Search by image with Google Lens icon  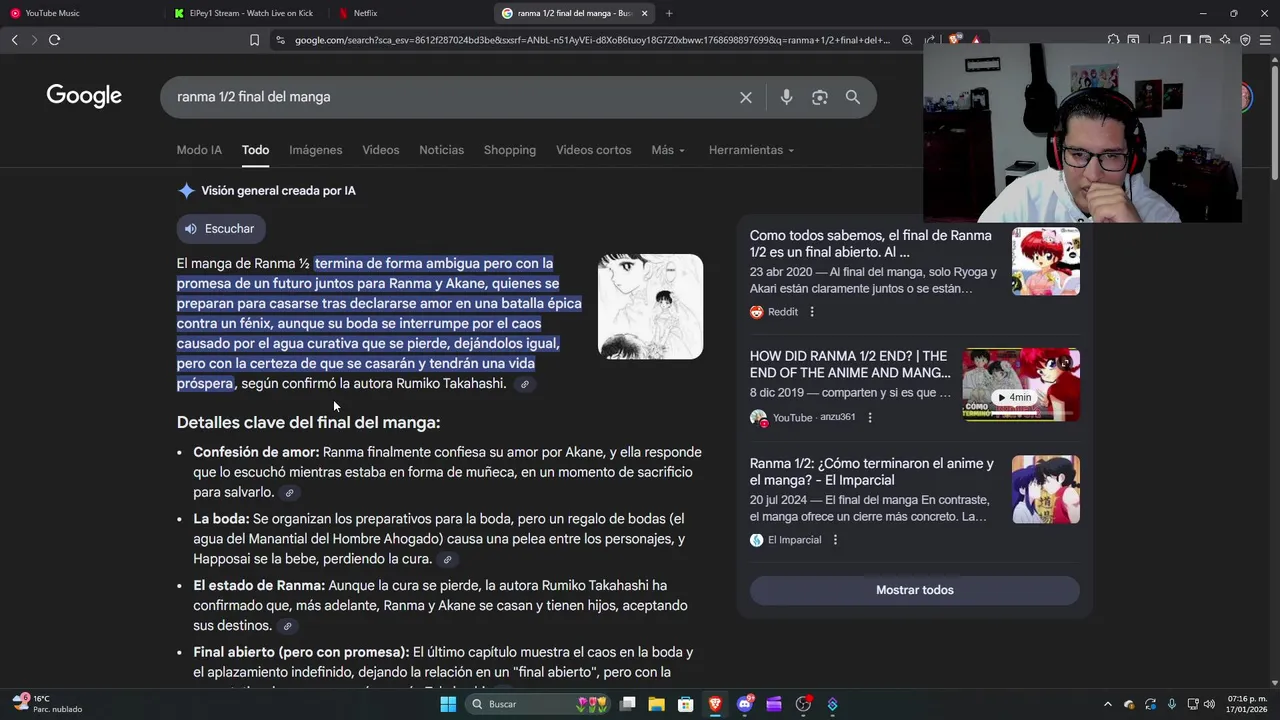click(x=820, y=97)
